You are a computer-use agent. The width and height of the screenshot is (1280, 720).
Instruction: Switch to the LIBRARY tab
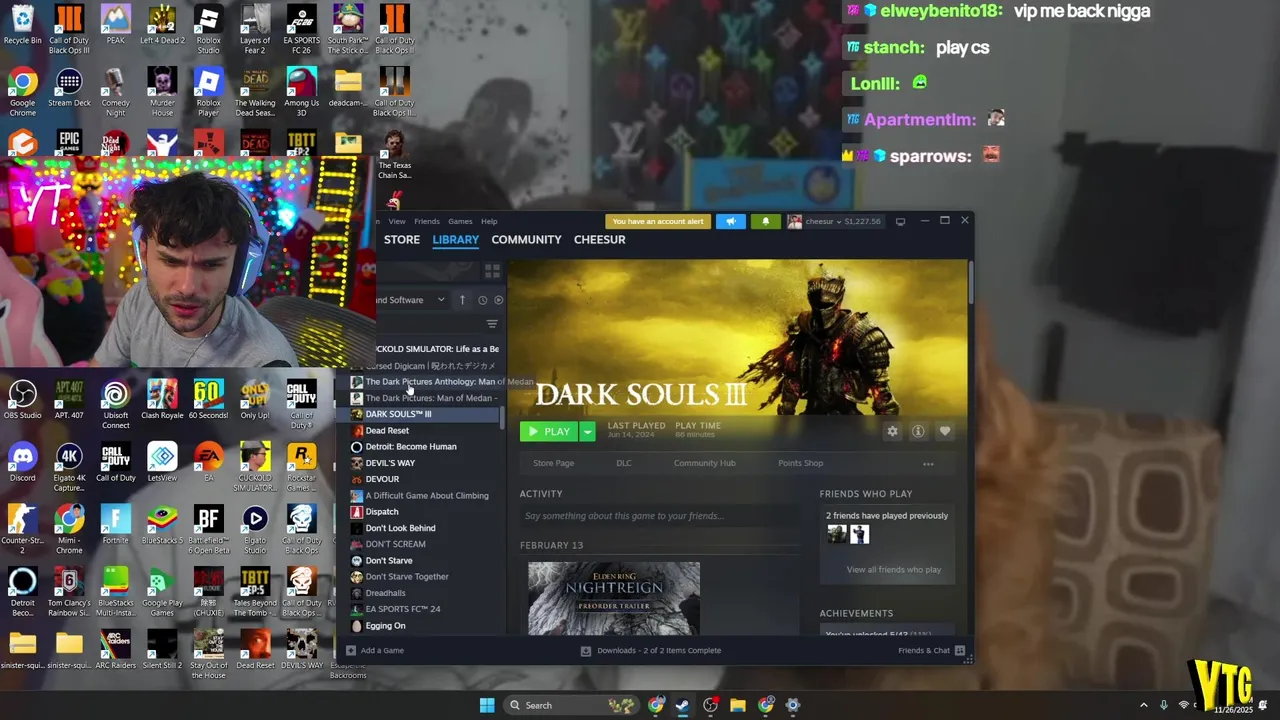[x=456, y=240]
